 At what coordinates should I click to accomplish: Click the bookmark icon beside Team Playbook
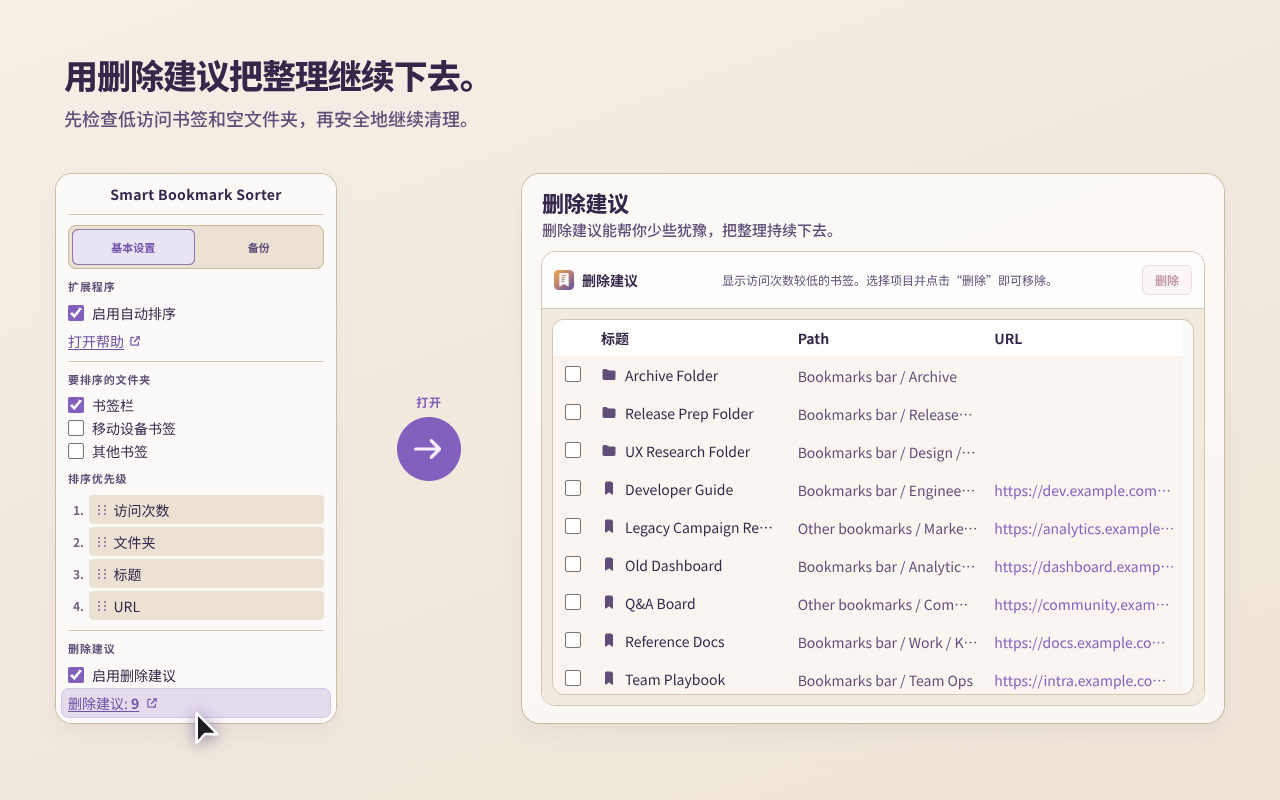[609, 679]
